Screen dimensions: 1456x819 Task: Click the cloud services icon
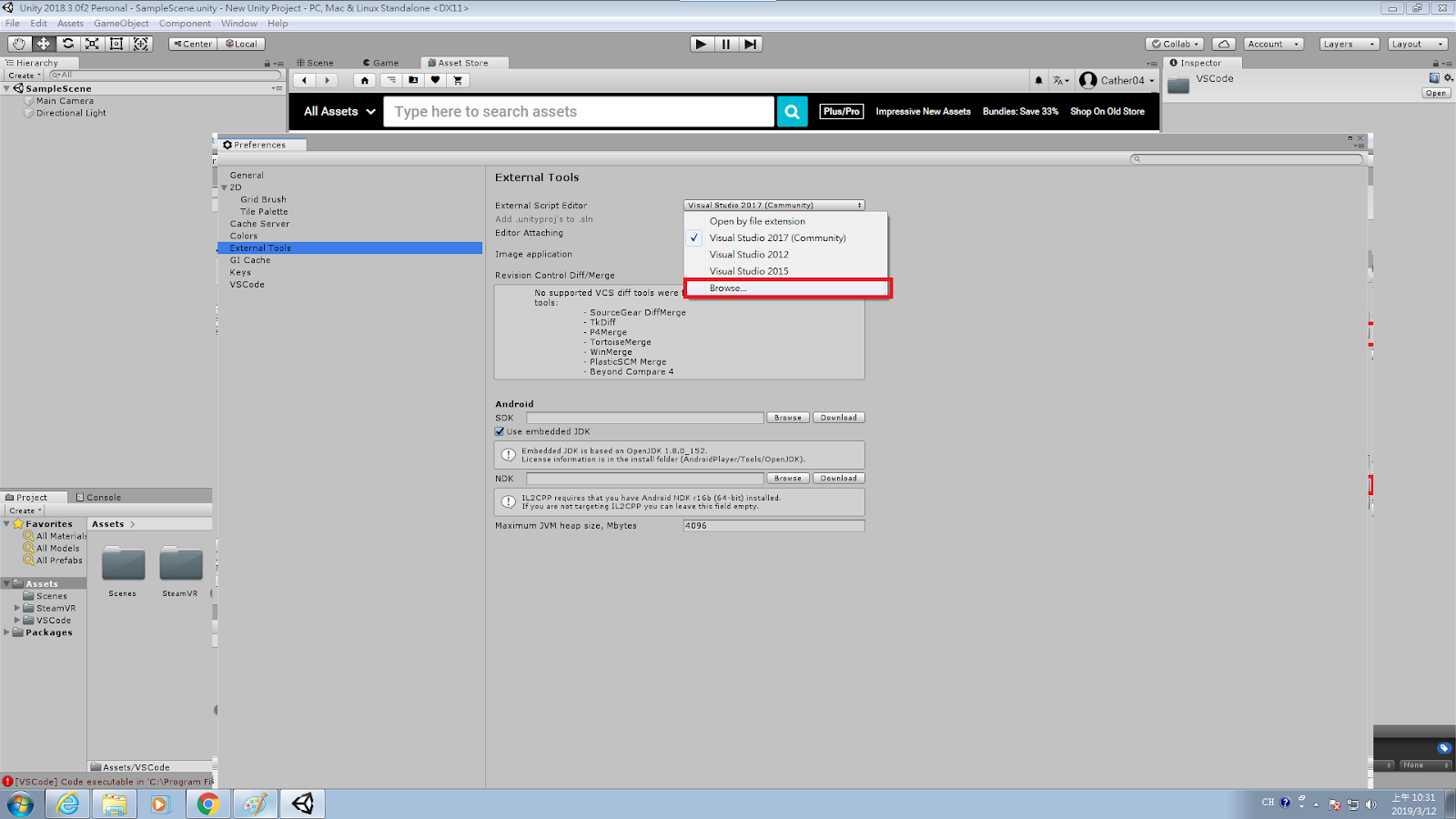(x=1225, y=44)
